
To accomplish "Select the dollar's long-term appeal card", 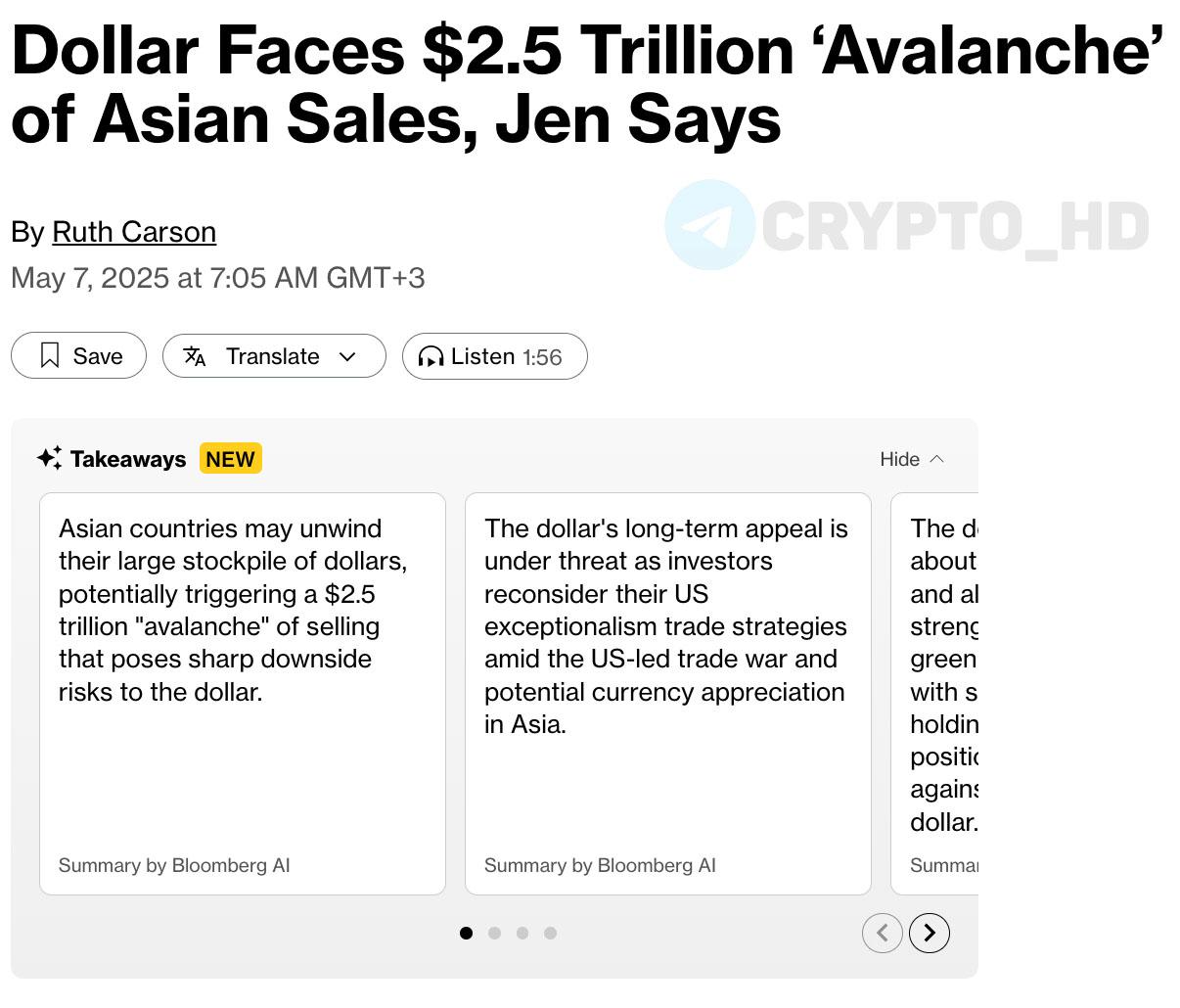I will click(668, 694).
